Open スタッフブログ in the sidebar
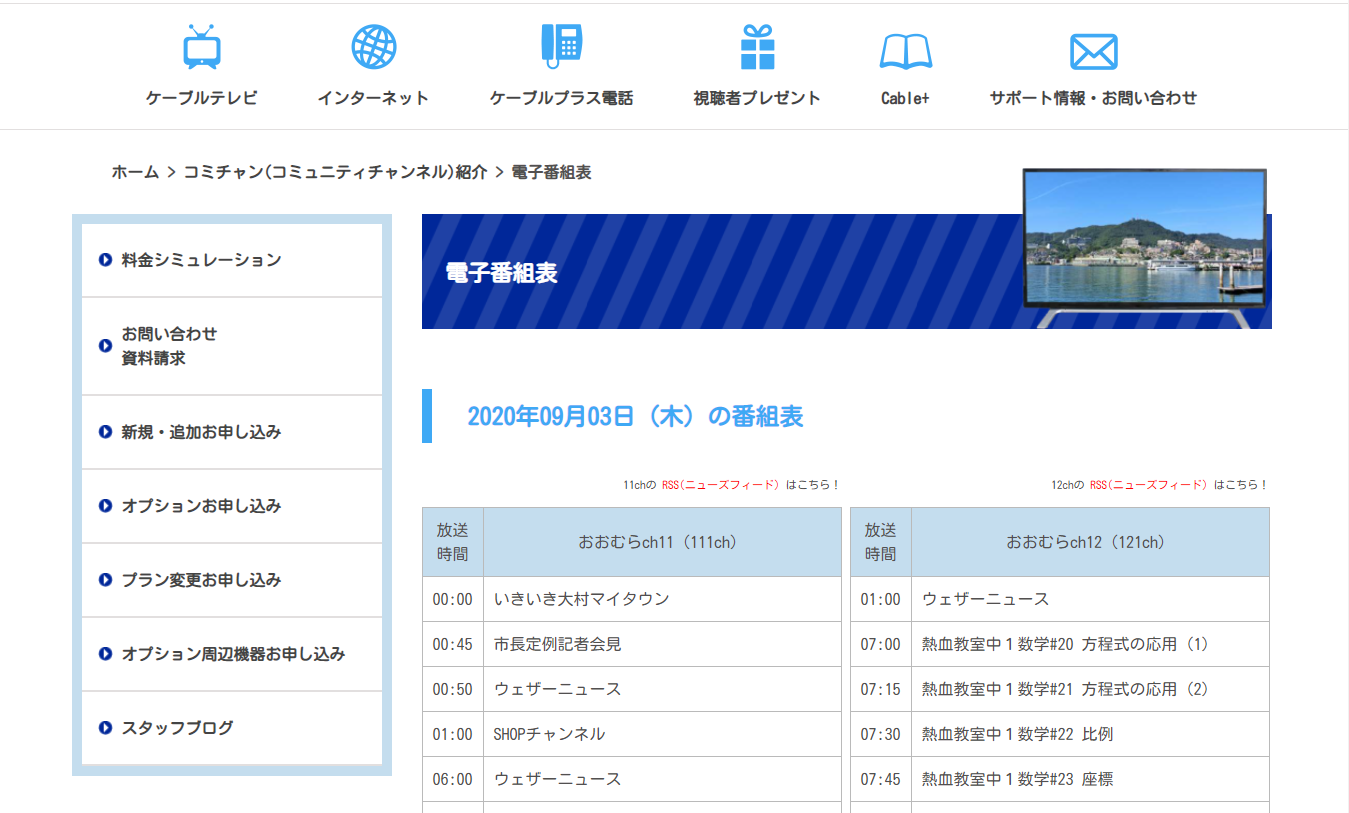Viewport: 1349px width, 813px height. coord(232,728)
